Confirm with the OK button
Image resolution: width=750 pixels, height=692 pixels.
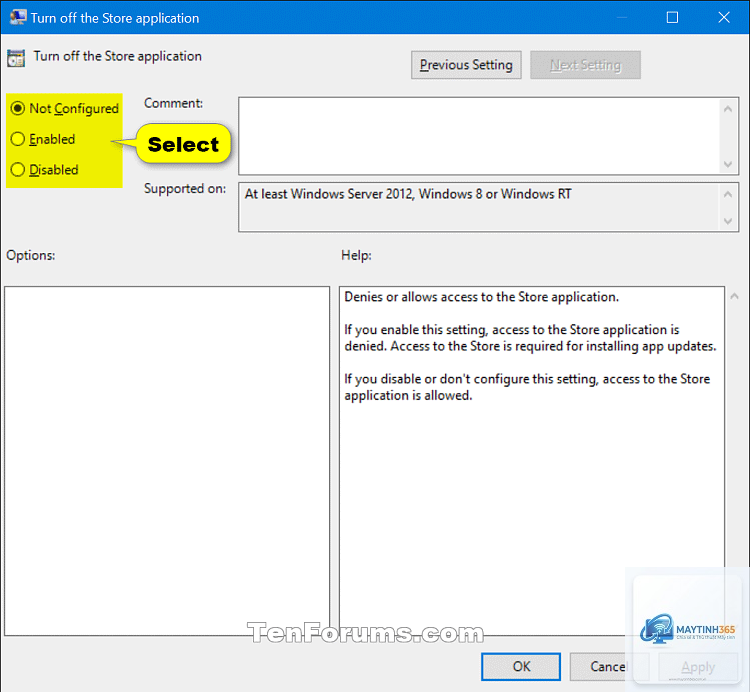click(x=521, y=667)
